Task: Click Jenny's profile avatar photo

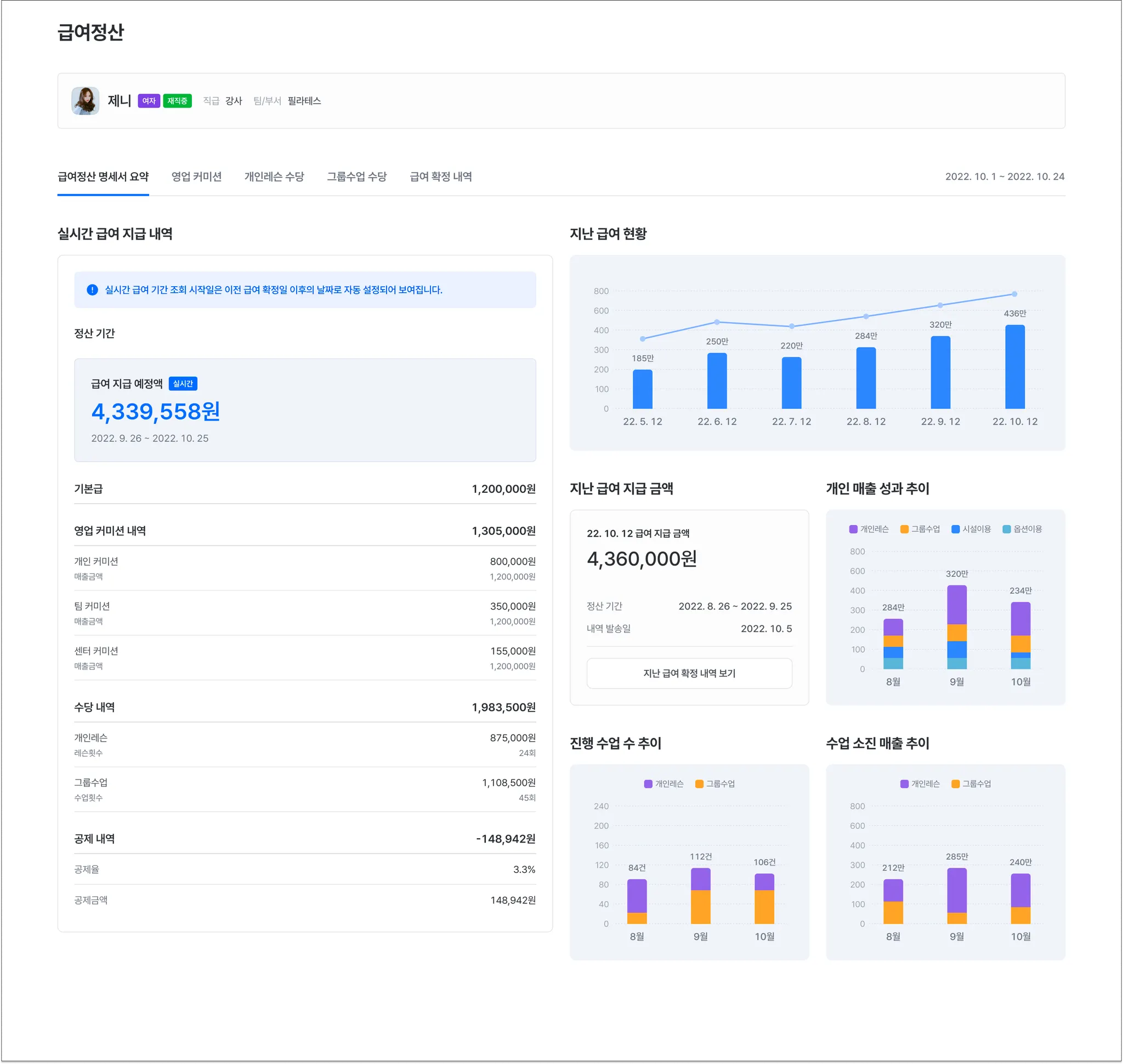Action: (x=85, y=101)
